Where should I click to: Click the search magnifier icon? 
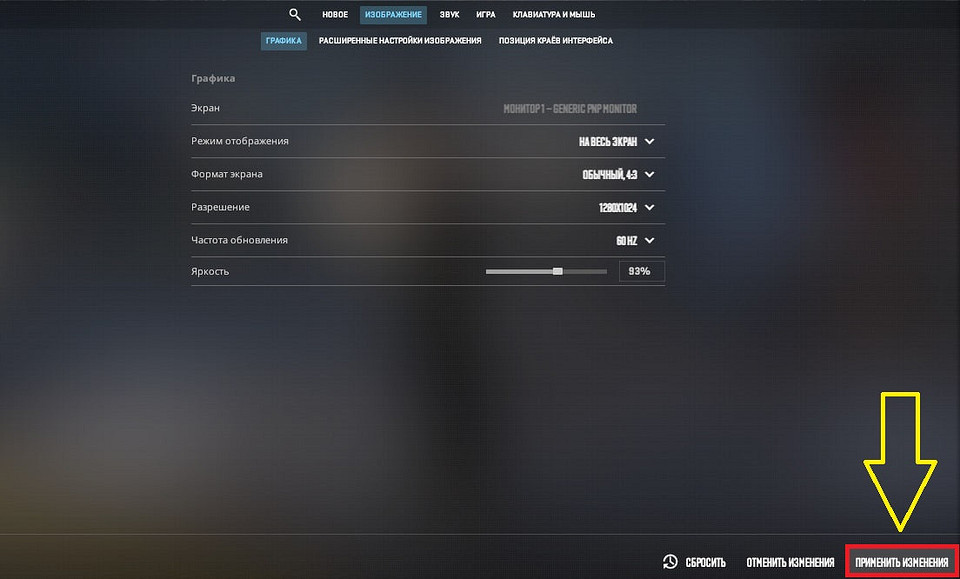294,15
